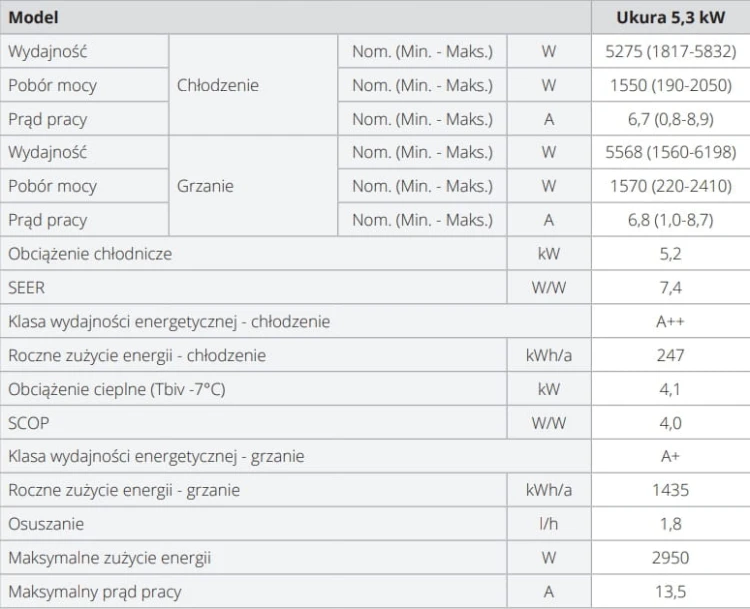Viewport: 750px width, 609px height.
Task: Click the Maksymalne zużycie energii label
Action: click(x=110, y=558)
